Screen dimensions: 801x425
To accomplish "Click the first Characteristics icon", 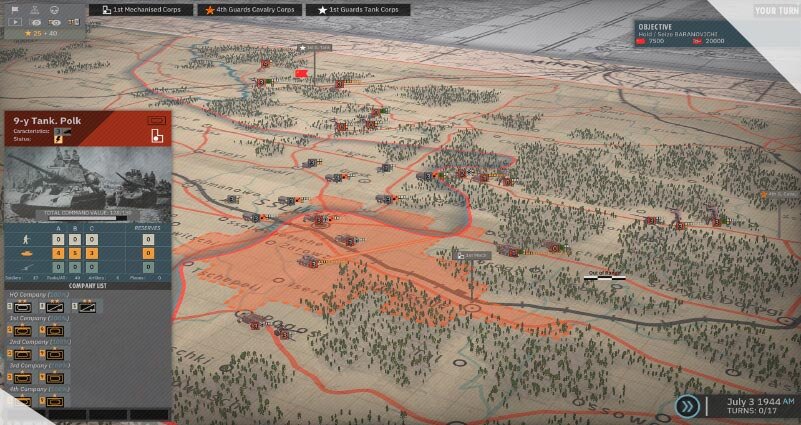I will (58, 131).
